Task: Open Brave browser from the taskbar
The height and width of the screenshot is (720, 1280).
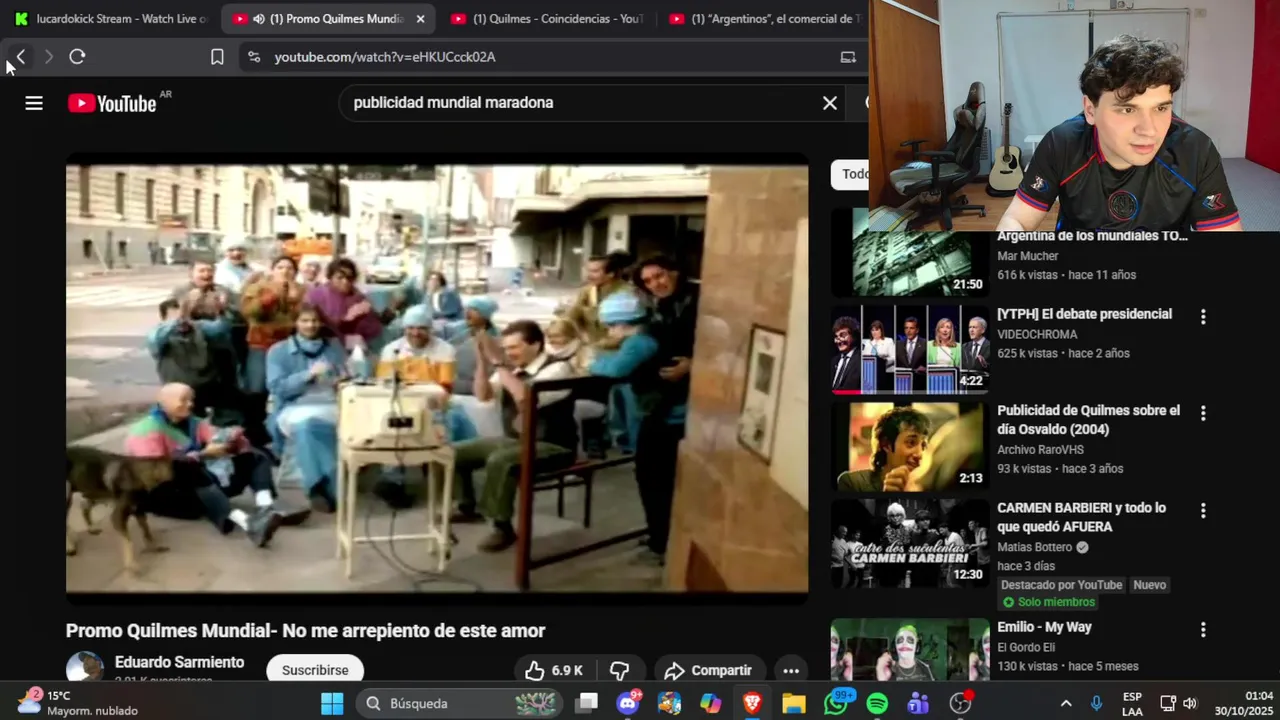Action: point(752,703)
